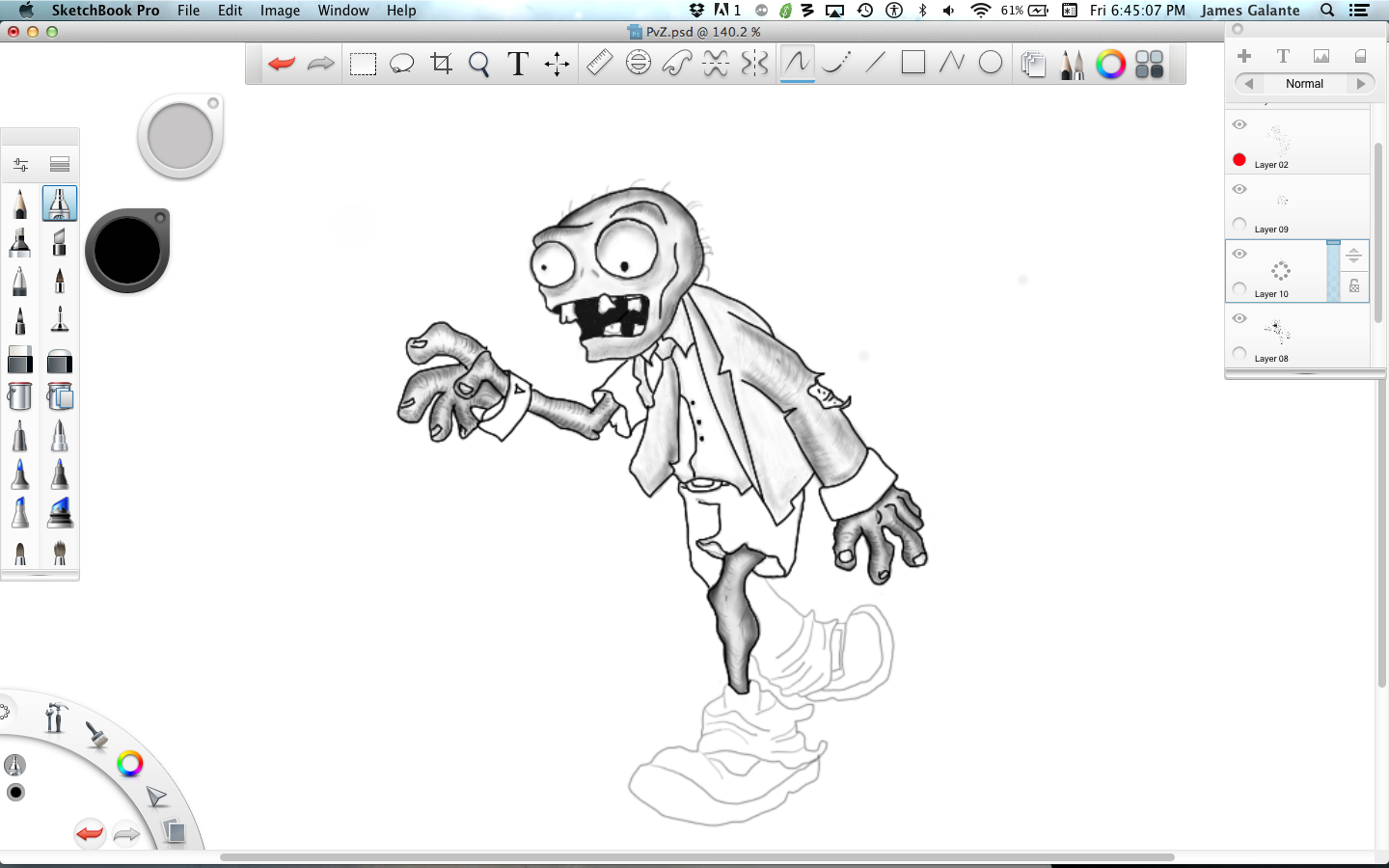1389x868 pixels.
Task: Add a text layer in layer panel
Action: click(1283, 56)
